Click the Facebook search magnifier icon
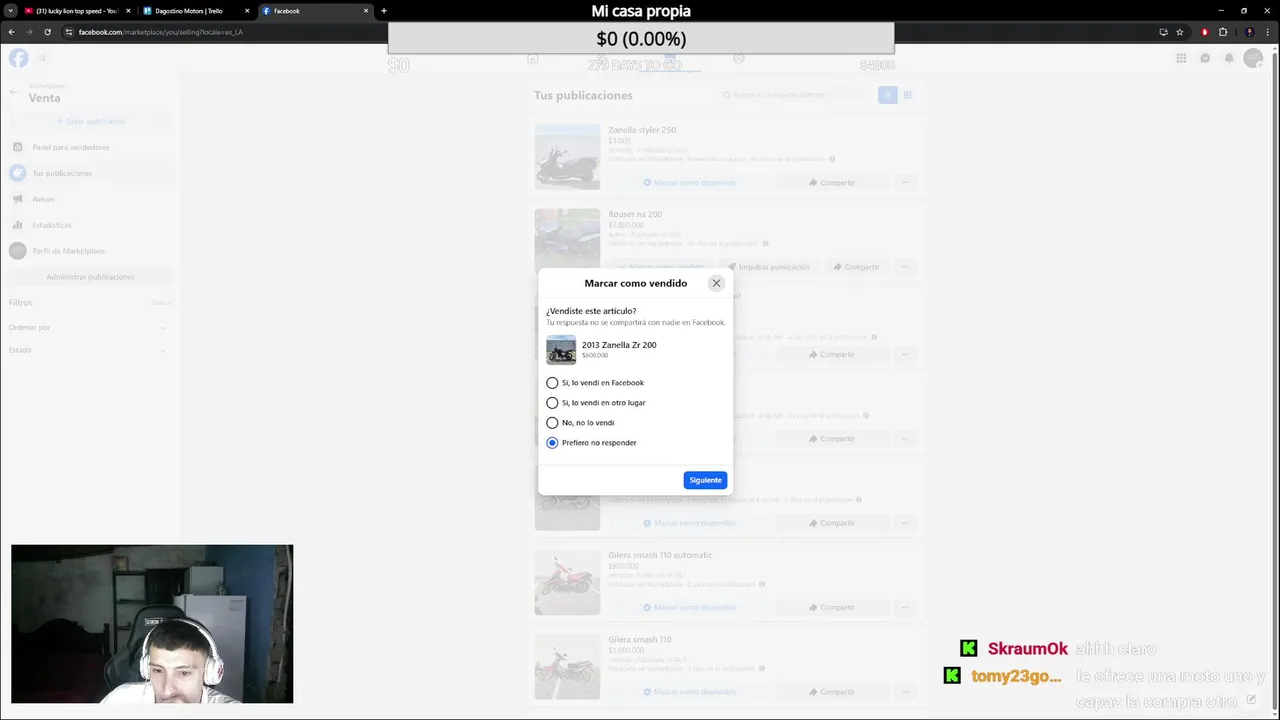Screen dimensions: 1280x720 43,58
